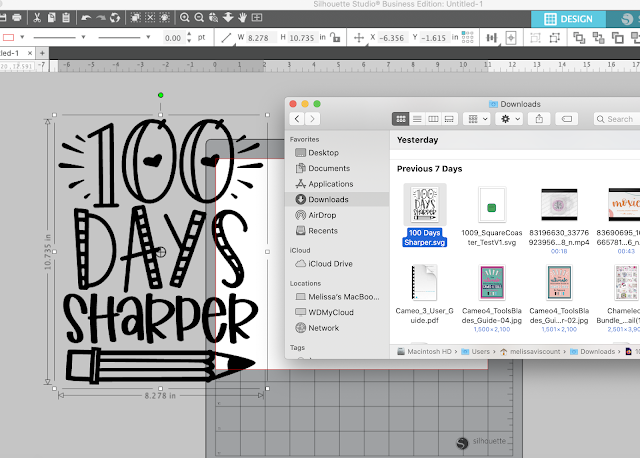
Task: Add a new document tab
Action: [x=42, y=53]
